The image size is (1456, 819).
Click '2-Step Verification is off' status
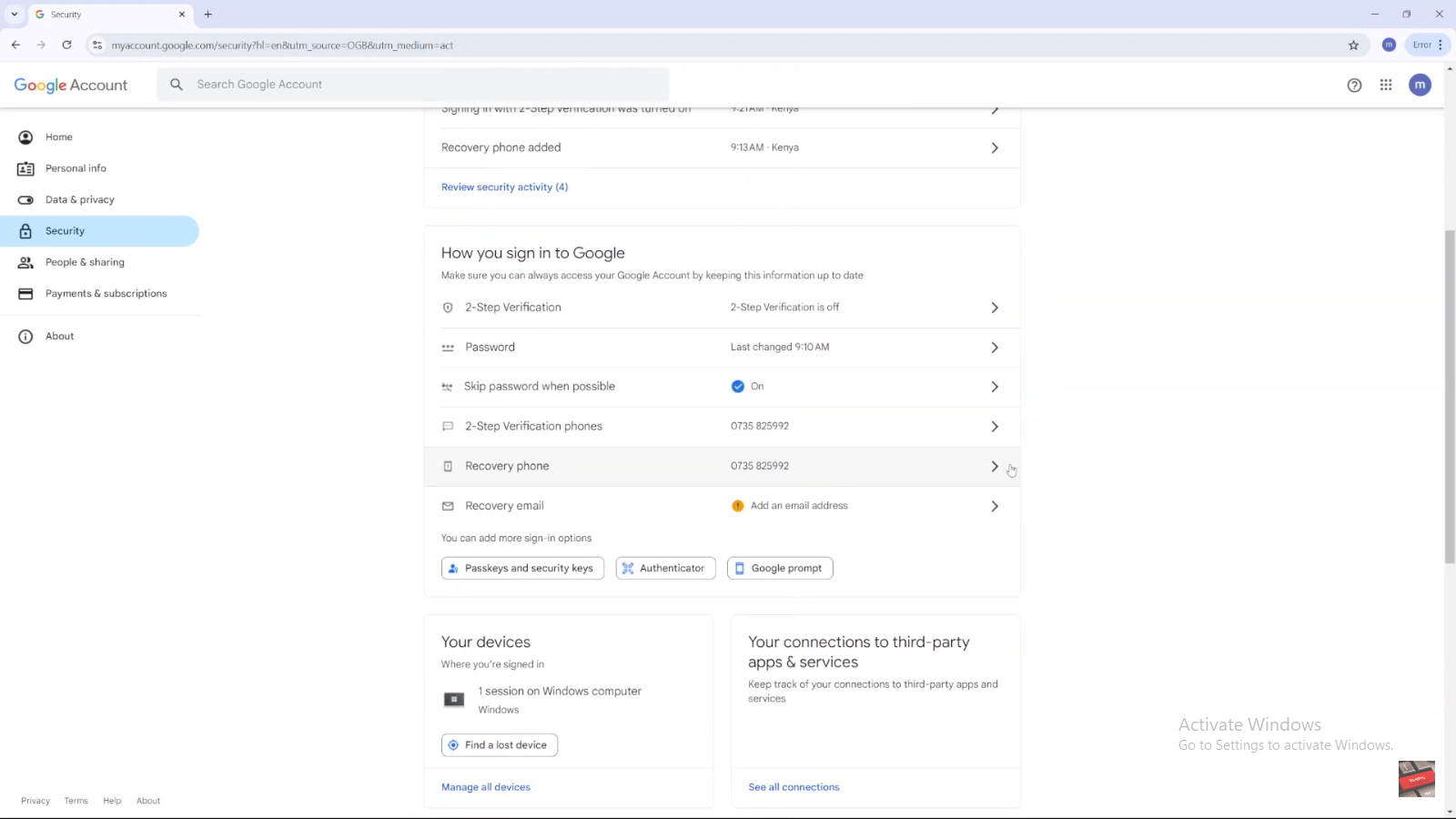(784, 308)
